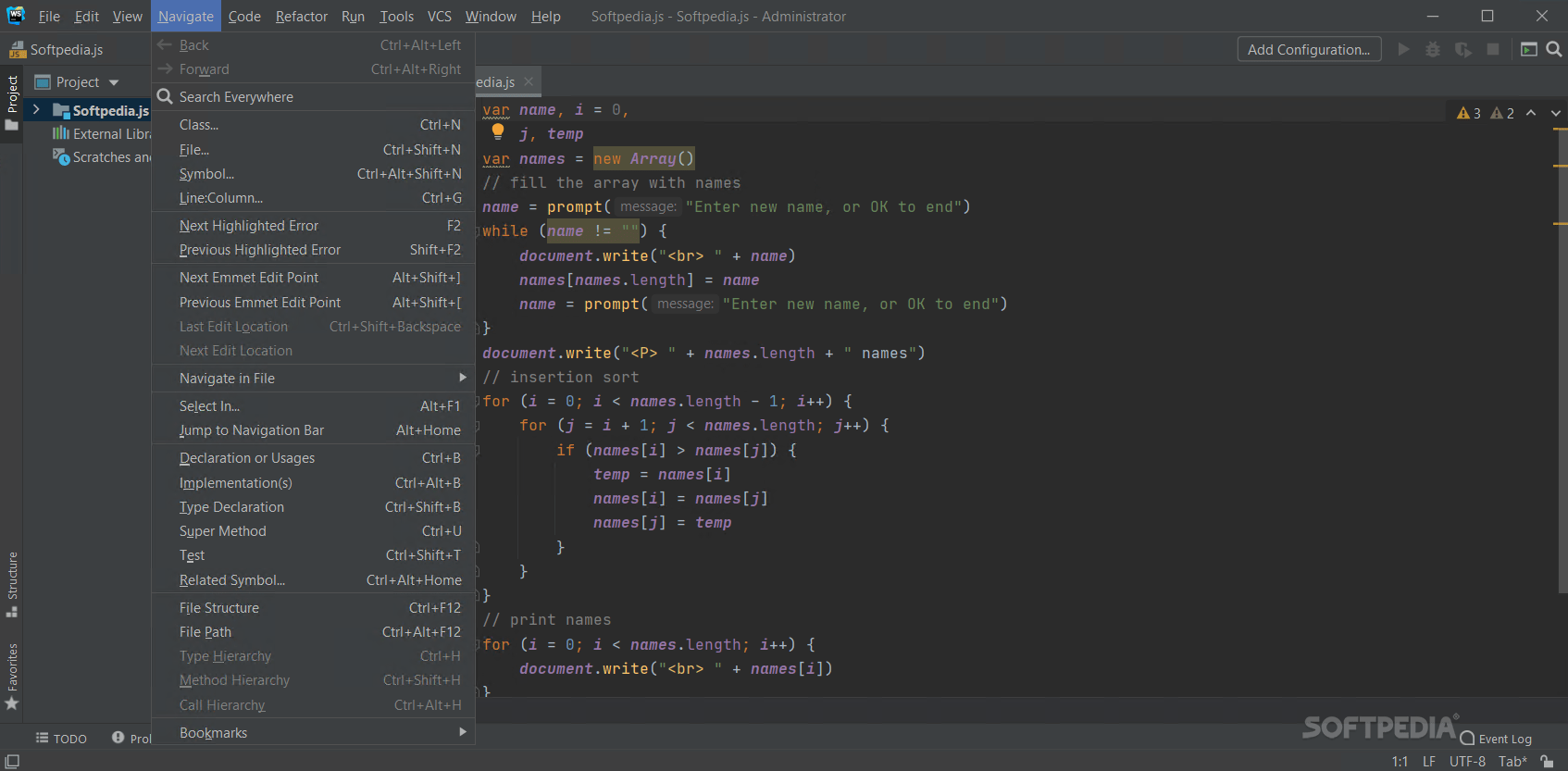Screen dimensions: 1568x771
Task: Select Class... in the Navigate menu
Action: click(313, 124)
